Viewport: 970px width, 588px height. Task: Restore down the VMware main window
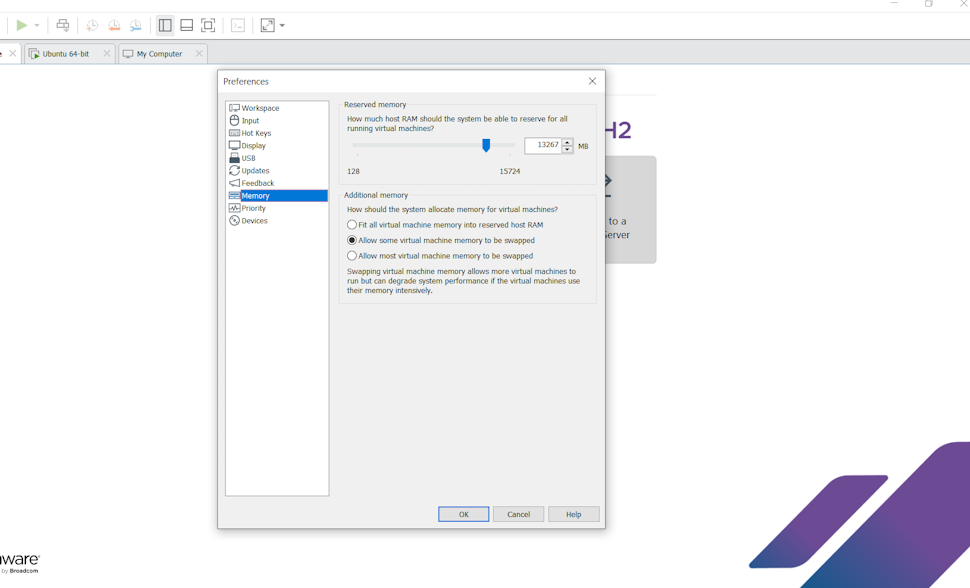point(929,3)
